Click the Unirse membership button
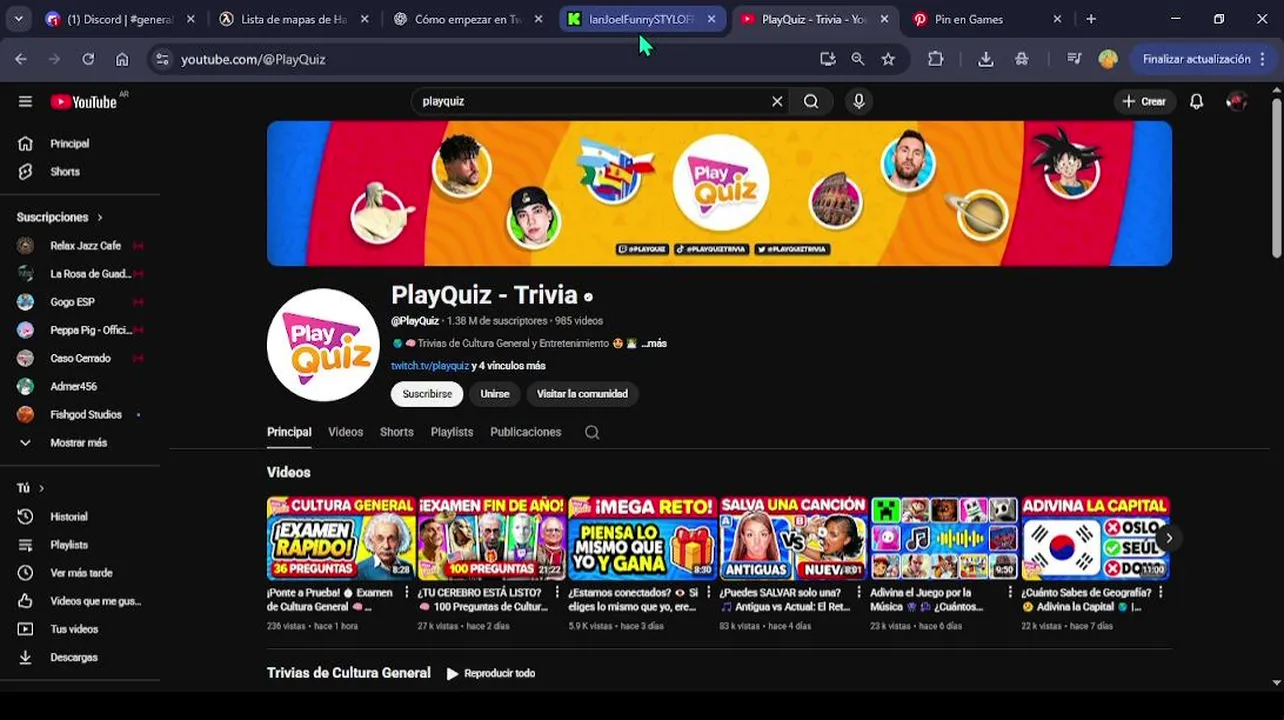Image resolution: width=1284 pixels, height=720 pixels. (495, 394)
